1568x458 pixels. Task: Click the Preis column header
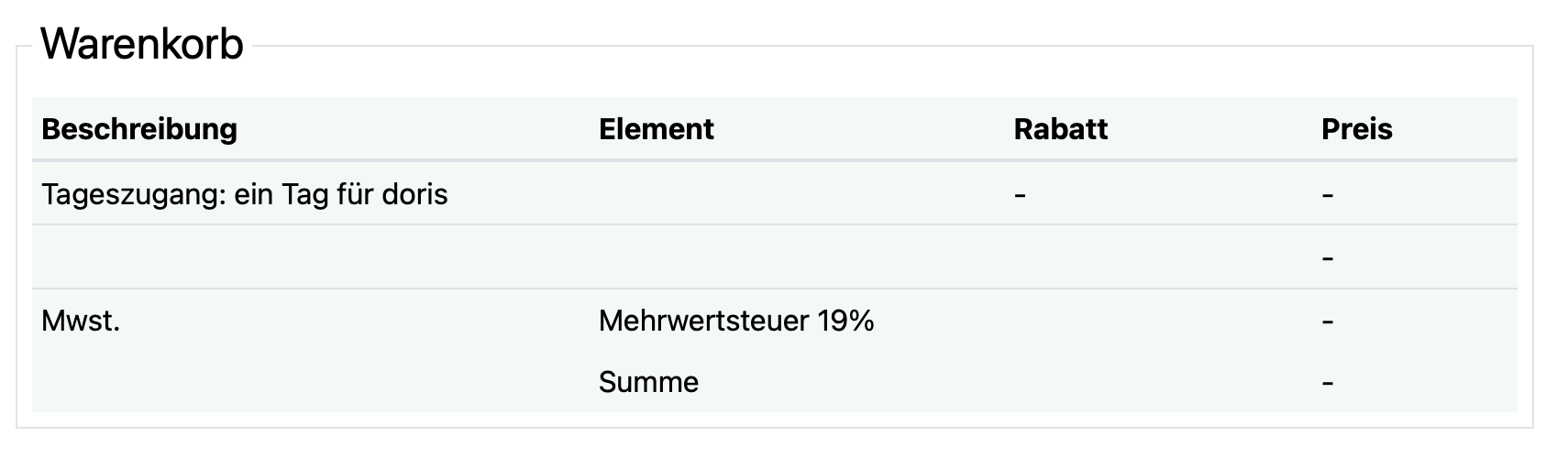coord(1357,129)
